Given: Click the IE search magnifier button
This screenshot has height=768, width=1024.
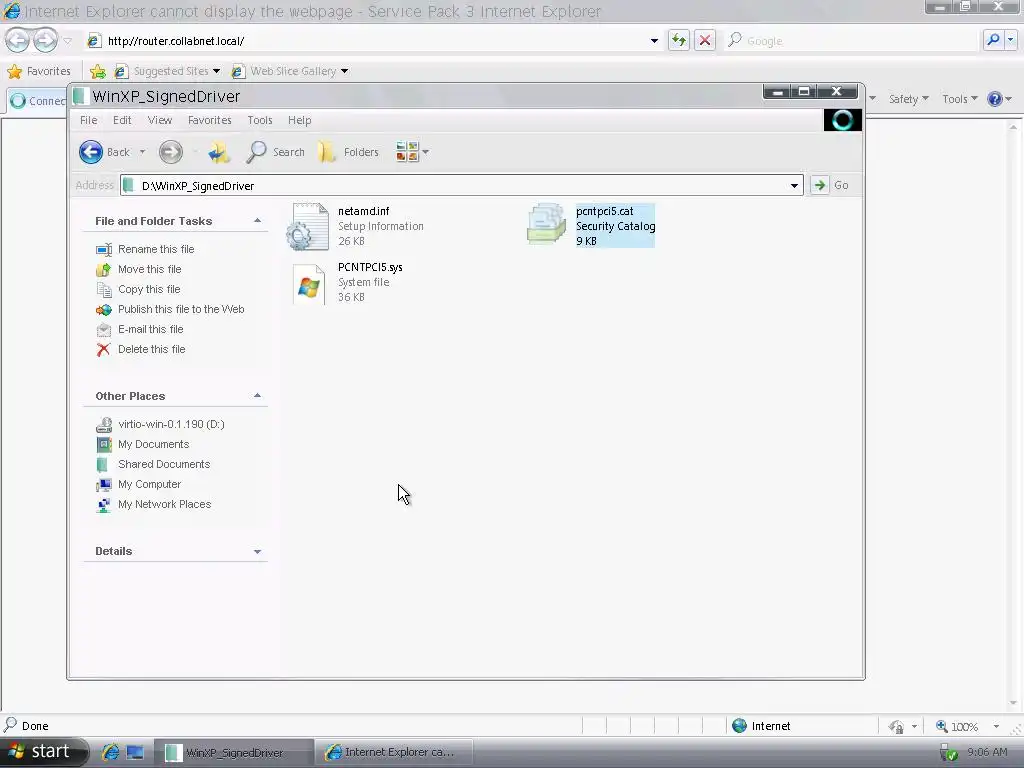Looking at the screenshot, I should click(993, 40).
